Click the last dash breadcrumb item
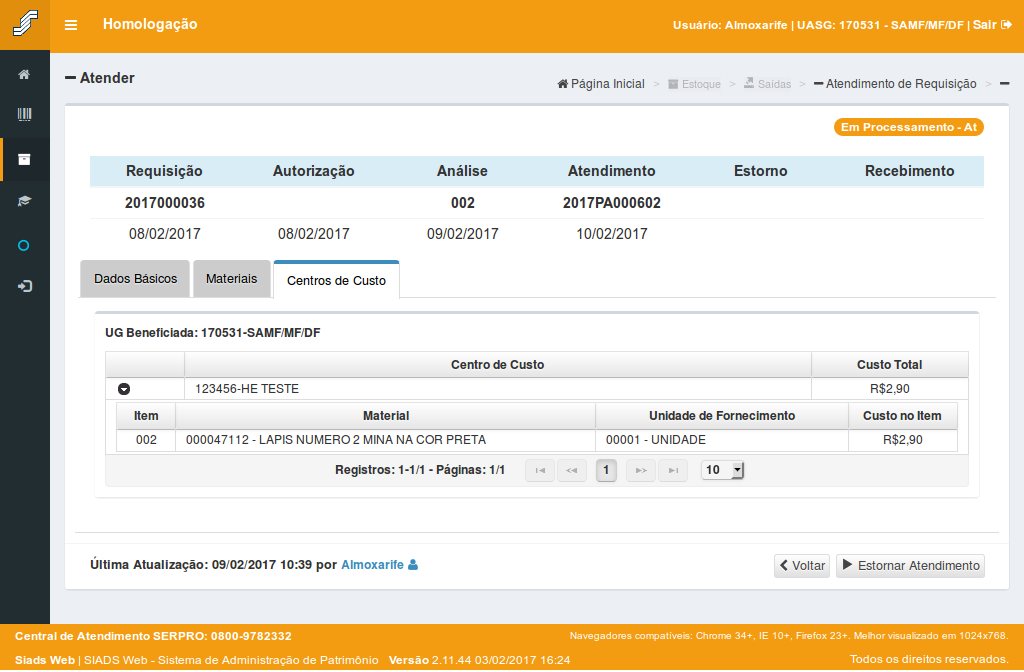This screenshot has width=1024, height=672. coord(1004,84)
